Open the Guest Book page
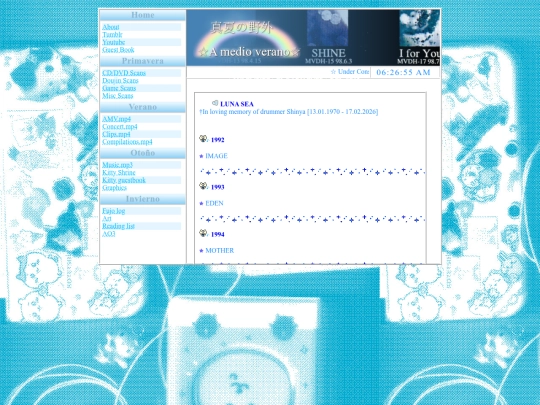540x405 pixels. [118, 50]
